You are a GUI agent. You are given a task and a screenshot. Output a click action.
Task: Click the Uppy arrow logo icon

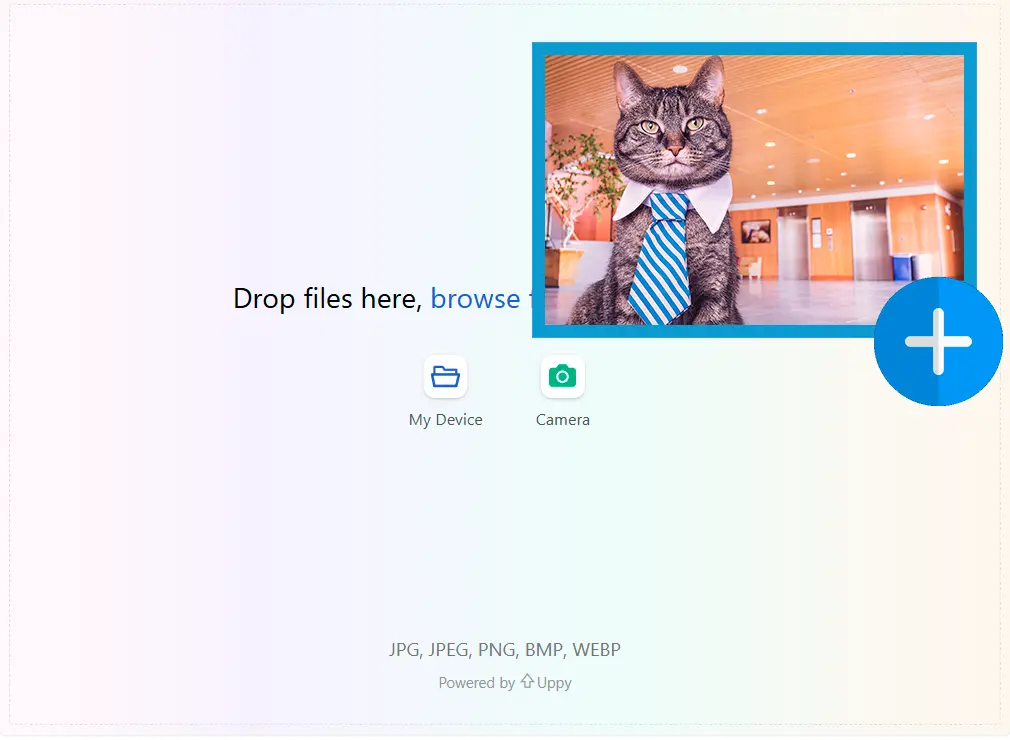tap(525, 682)
